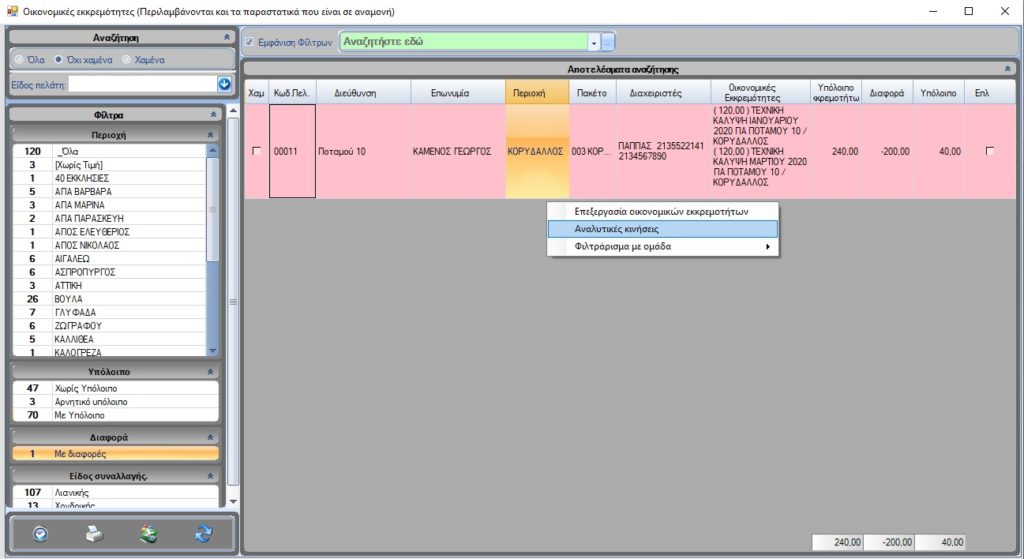The image size is (1024, 559).
Task: Collapse the Περιοχή filter section
Action: click(x=210, y=134)
